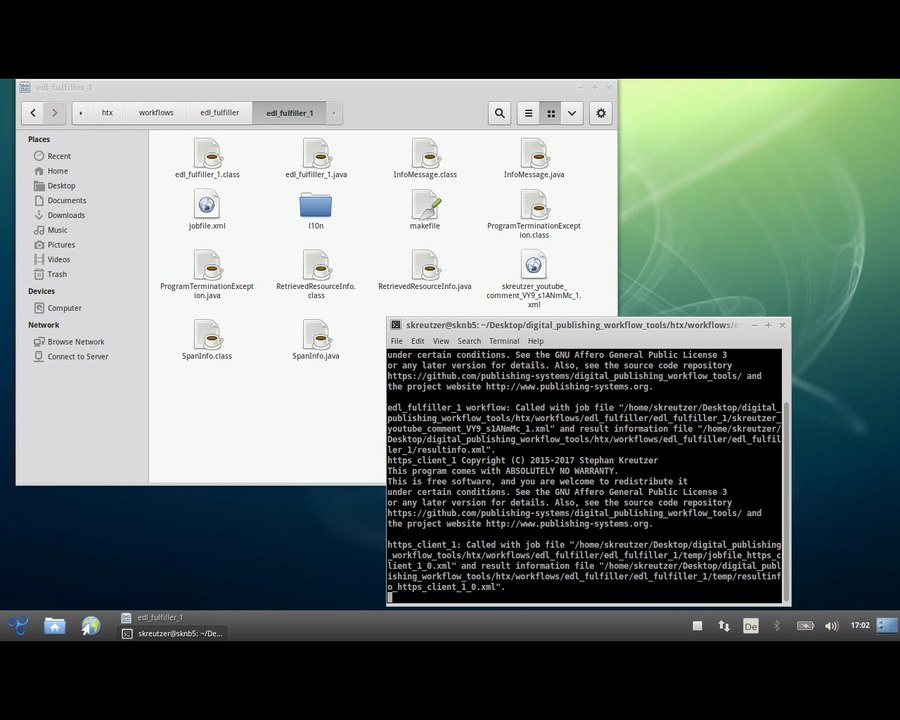The height and width of the screenshot is (720, 900).
Task: Switch to list view
Action: pyautogui.click(x=529, y=113)
